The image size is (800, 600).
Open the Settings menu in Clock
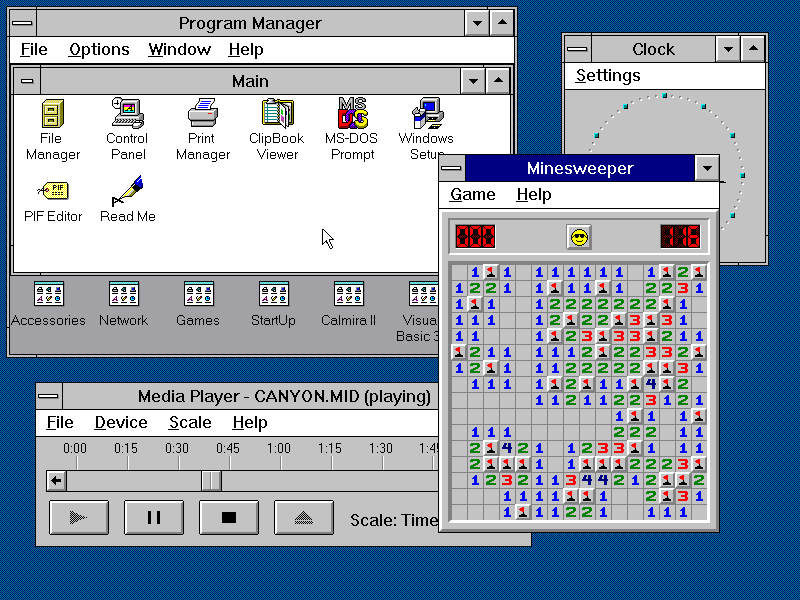tap(608, 75)
